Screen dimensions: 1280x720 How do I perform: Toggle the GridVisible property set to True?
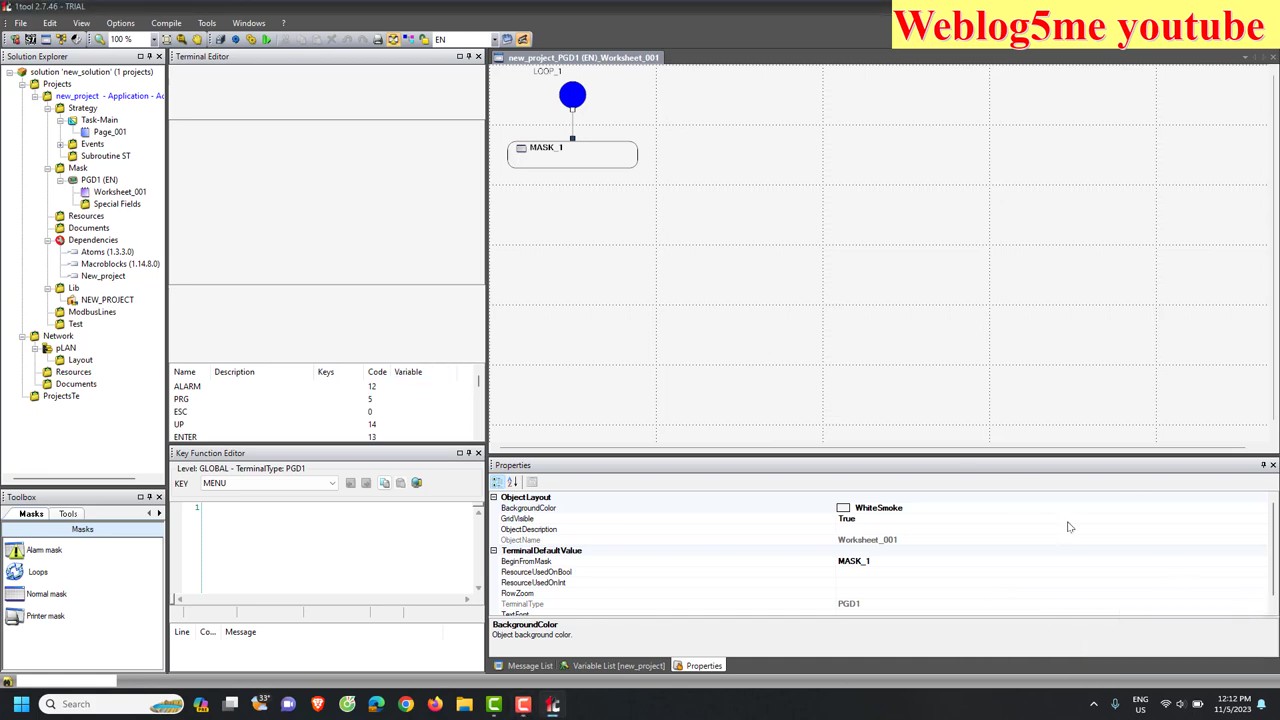pyautogui.click(x=847, y=518)
